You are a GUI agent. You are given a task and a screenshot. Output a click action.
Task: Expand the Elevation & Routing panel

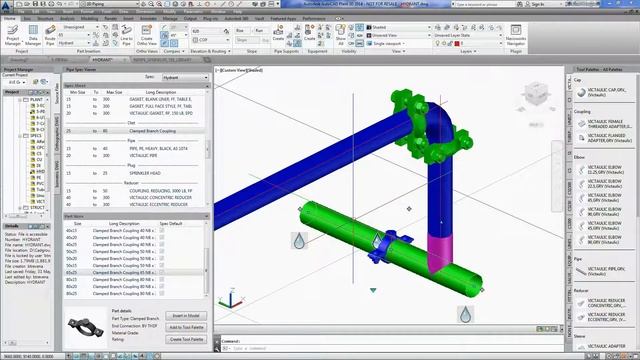point(211,51)
